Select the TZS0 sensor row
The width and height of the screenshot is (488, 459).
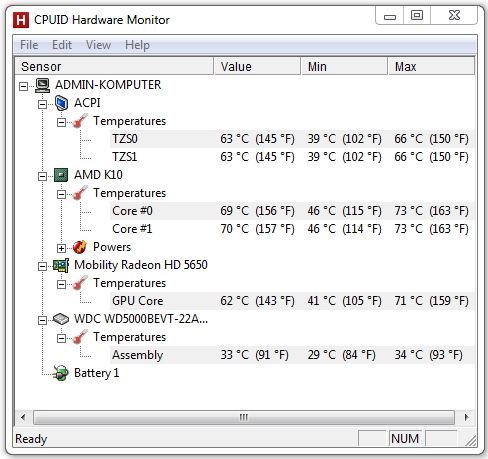[292, 139]
